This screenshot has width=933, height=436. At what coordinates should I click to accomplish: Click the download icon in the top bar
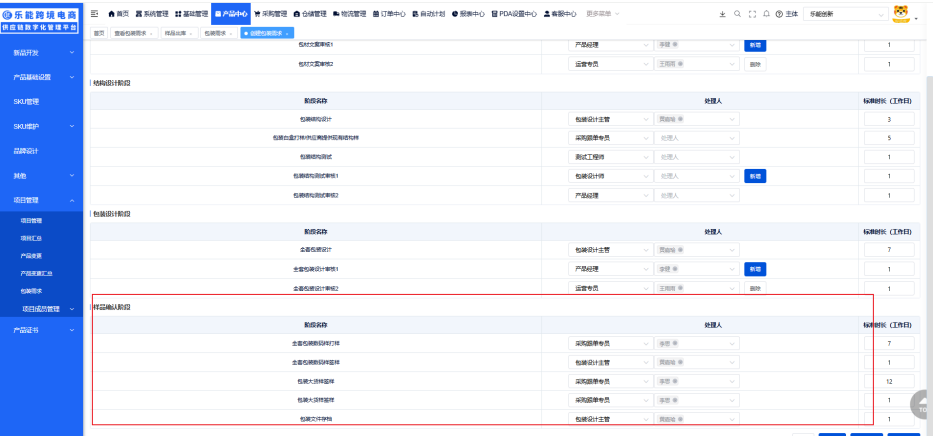click(723, 14)
